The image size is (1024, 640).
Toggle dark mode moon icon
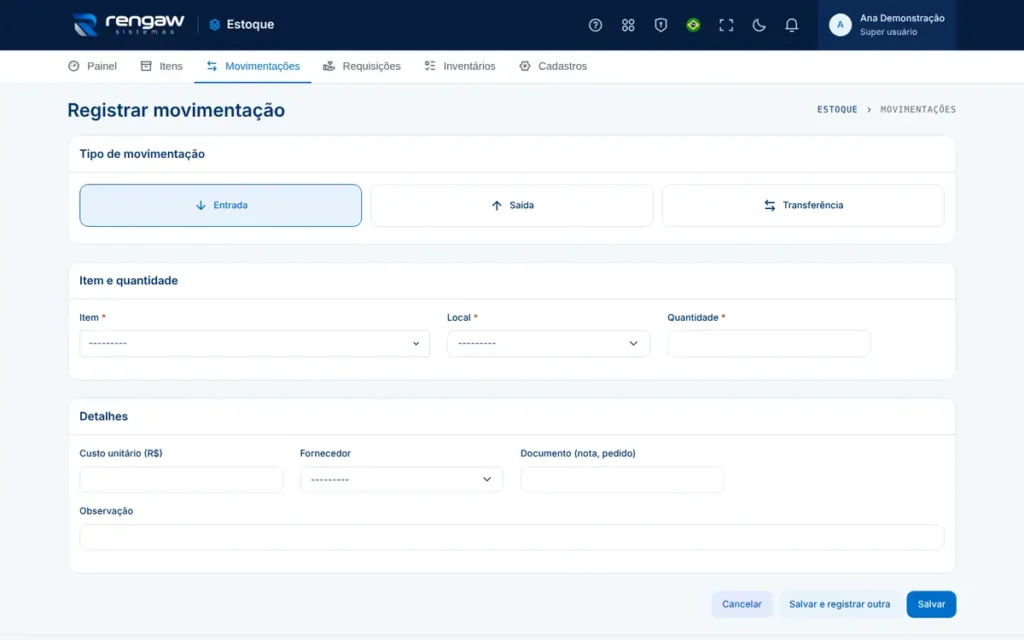(x=758, y=25)
